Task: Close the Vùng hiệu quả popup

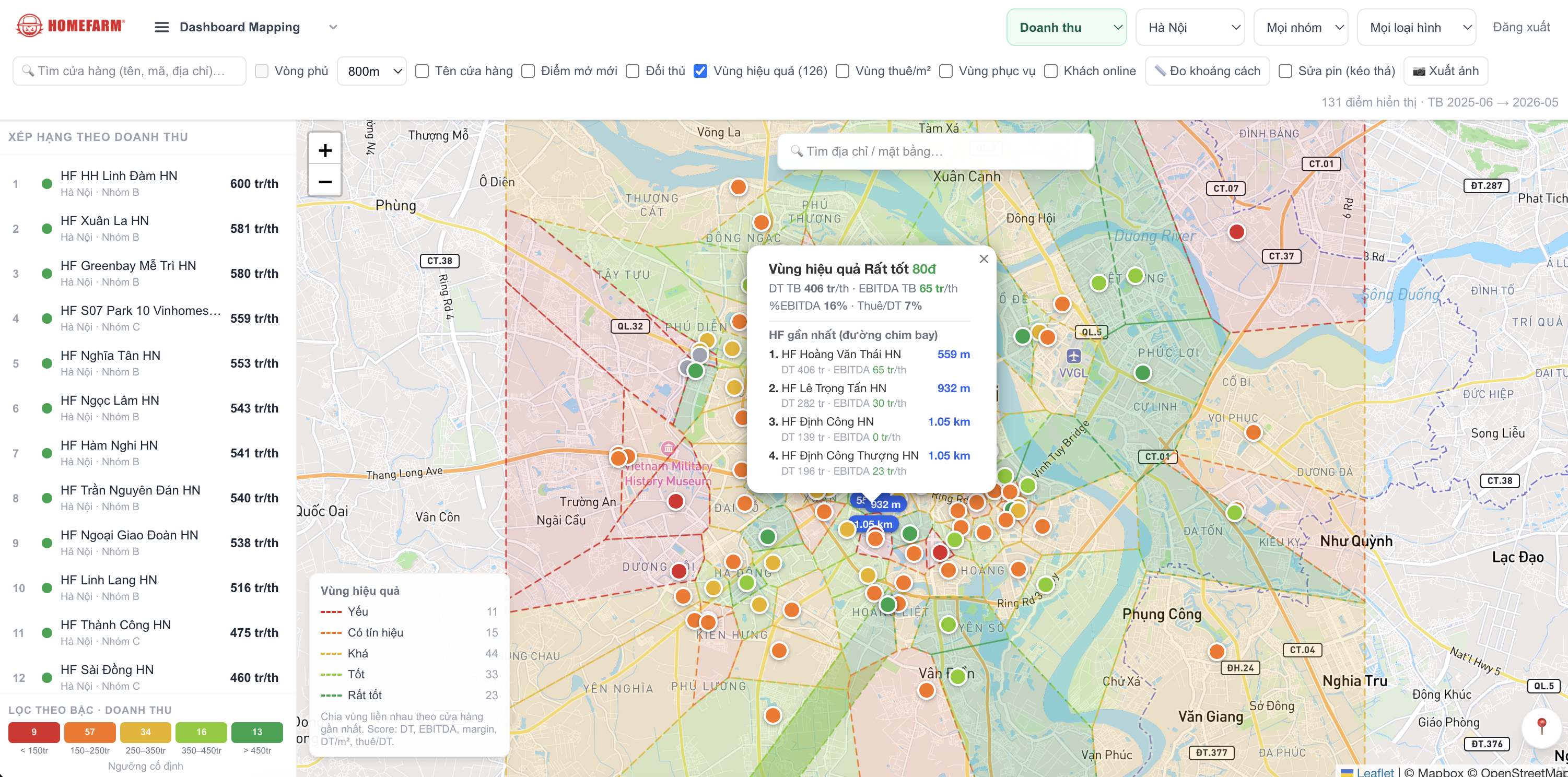Action: [x=984, y=259]
